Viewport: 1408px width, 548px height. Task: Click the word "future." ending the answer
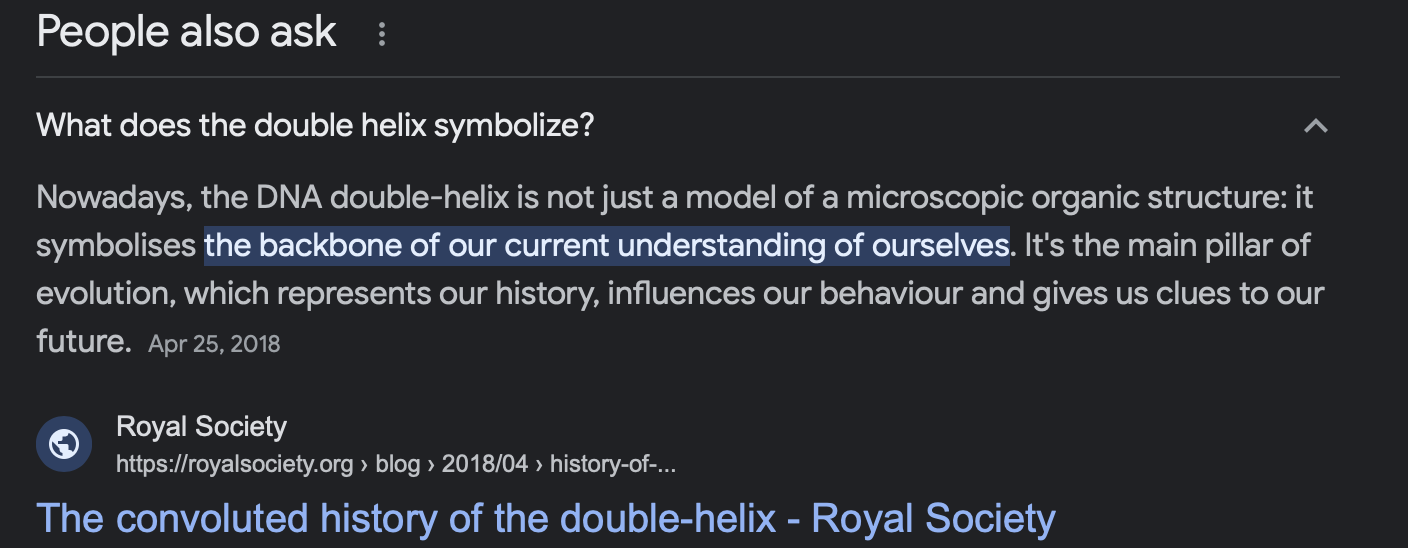pos(84,341)
